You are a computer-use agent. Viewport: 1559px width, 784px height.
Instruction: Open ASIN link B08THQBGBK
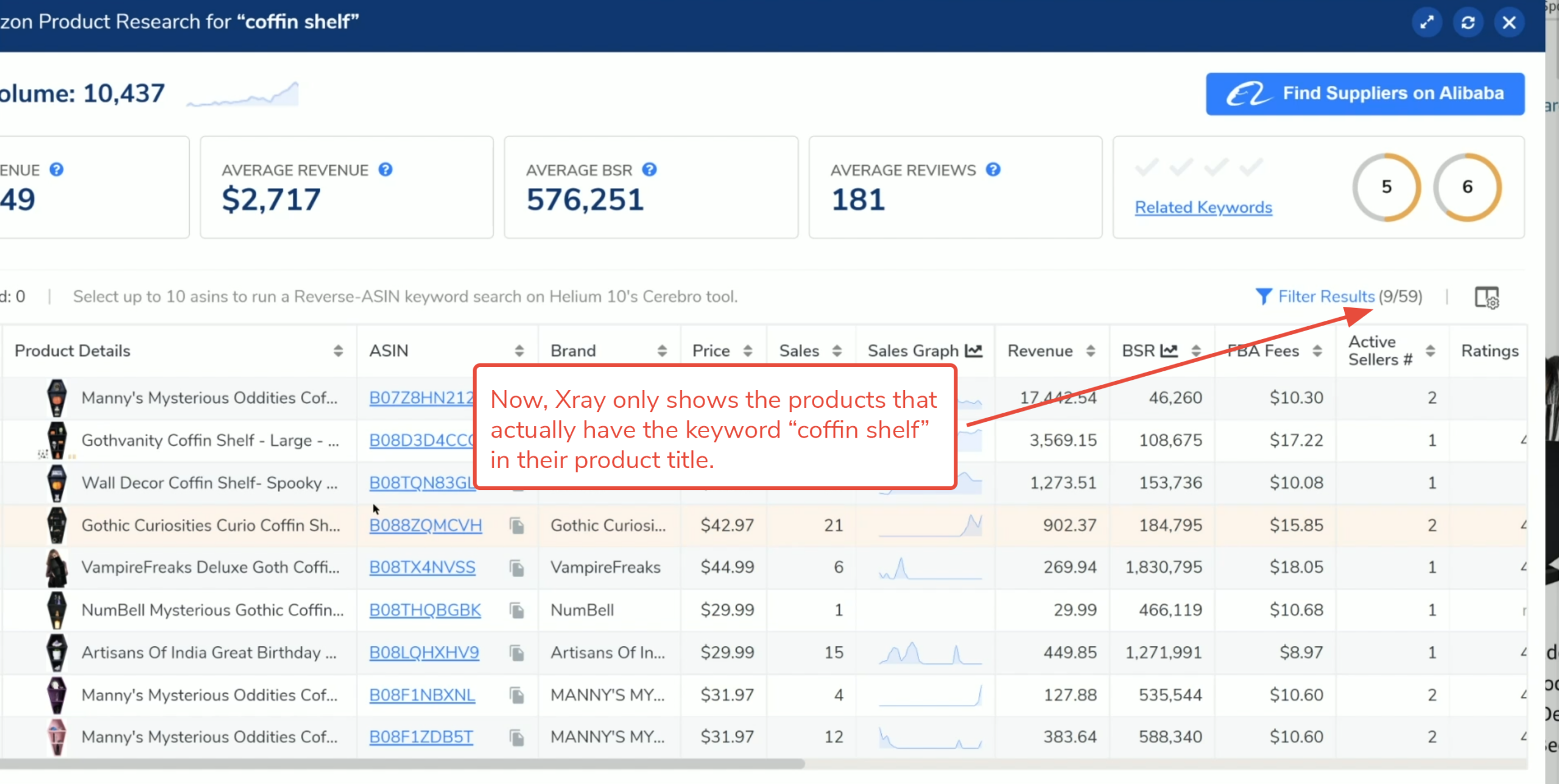(424, 610)
